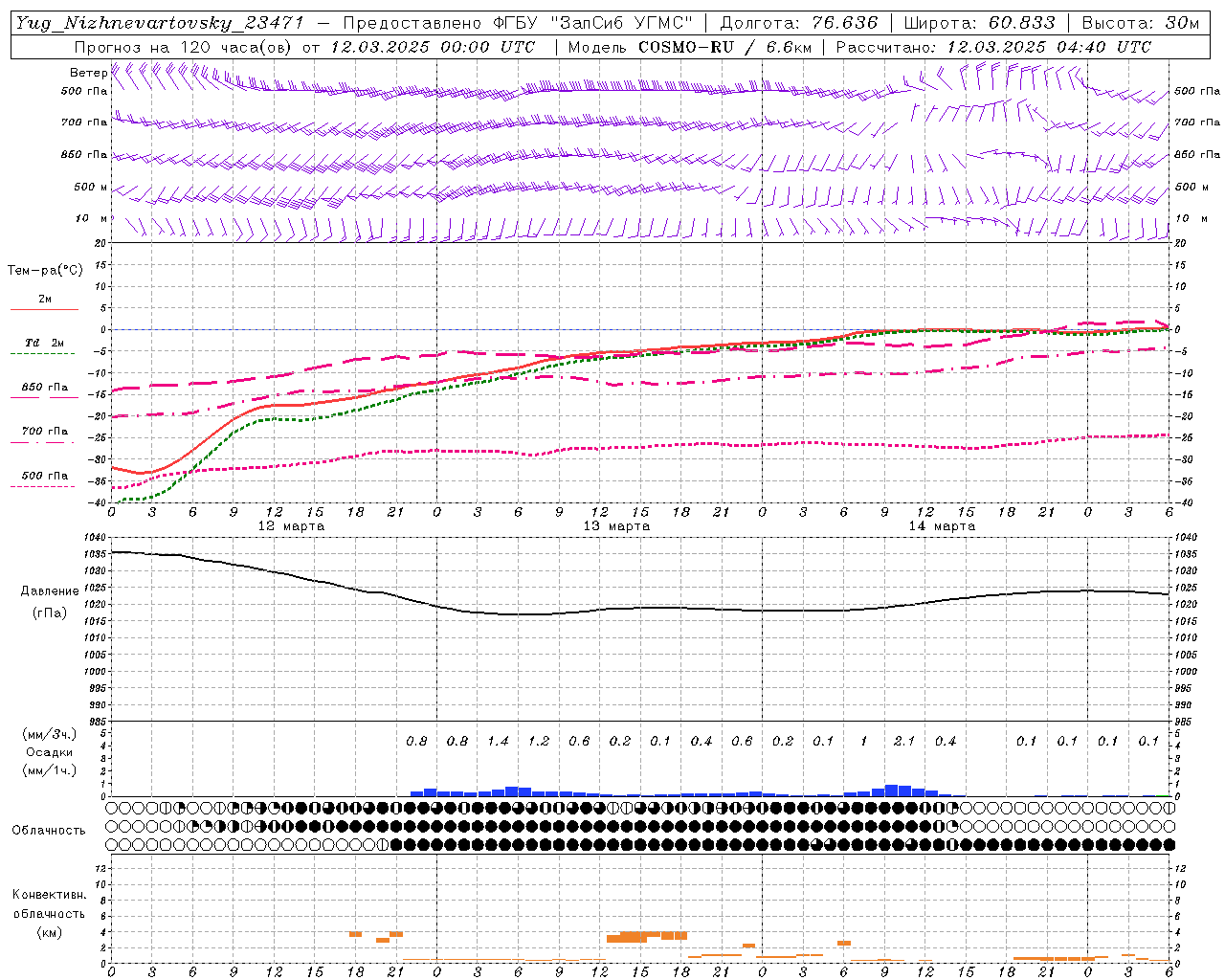The image size is (1225, 980).
Task: Click the Рассчитано: 12.03.2025 04:40 UTC text
Action: 993,47
